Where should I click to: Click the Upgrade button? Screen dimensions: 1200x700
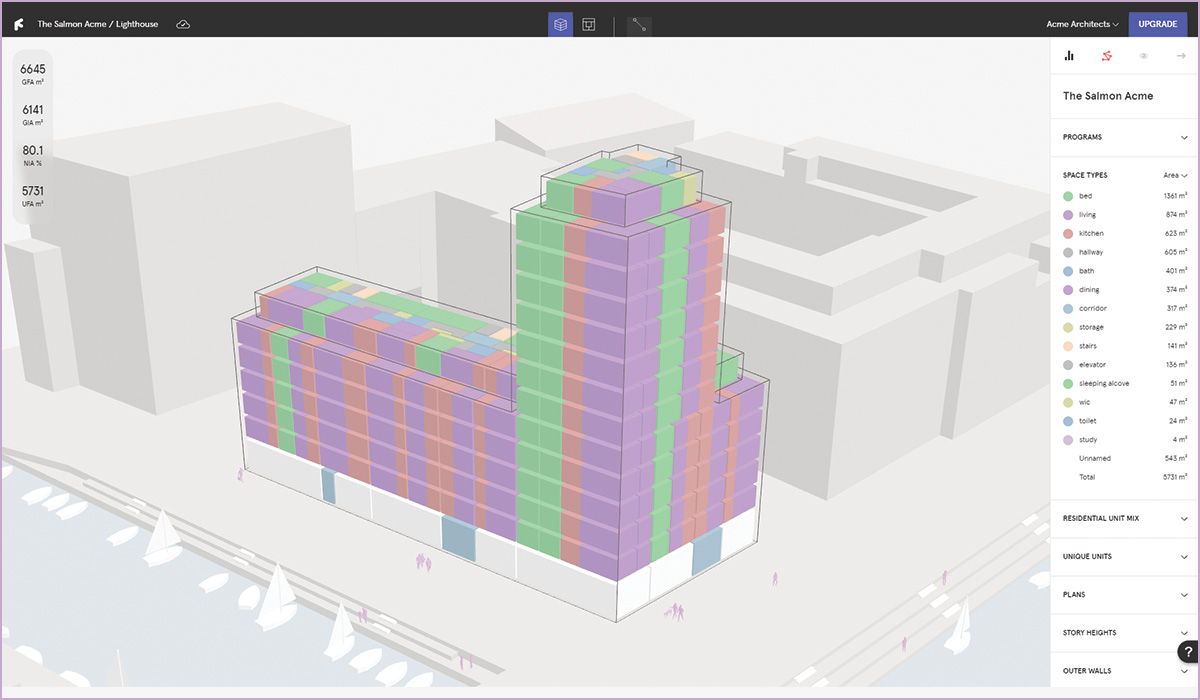tap(1157, 24)
